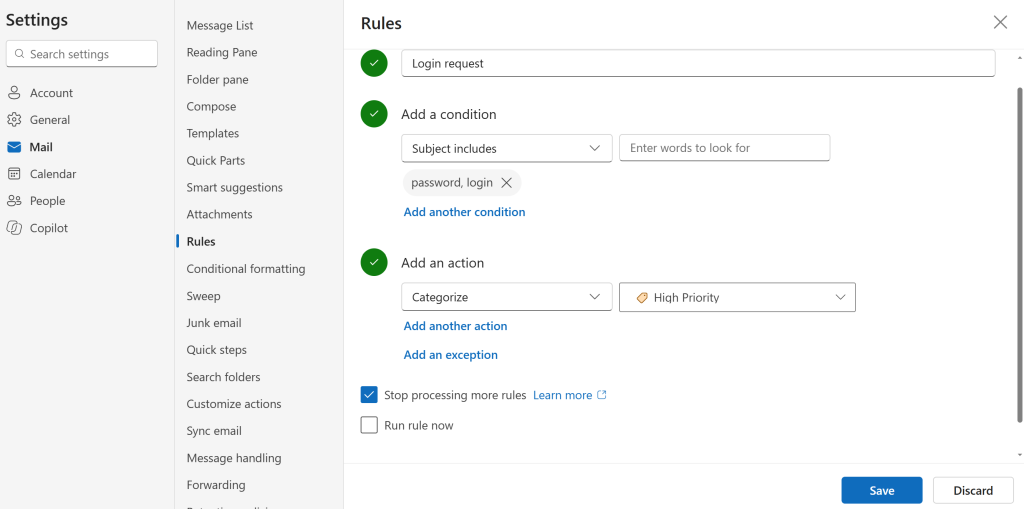This screenshot has width=1024, height=509.
Task: Open the High Priority category dropdown
Action: pos(737,297)
